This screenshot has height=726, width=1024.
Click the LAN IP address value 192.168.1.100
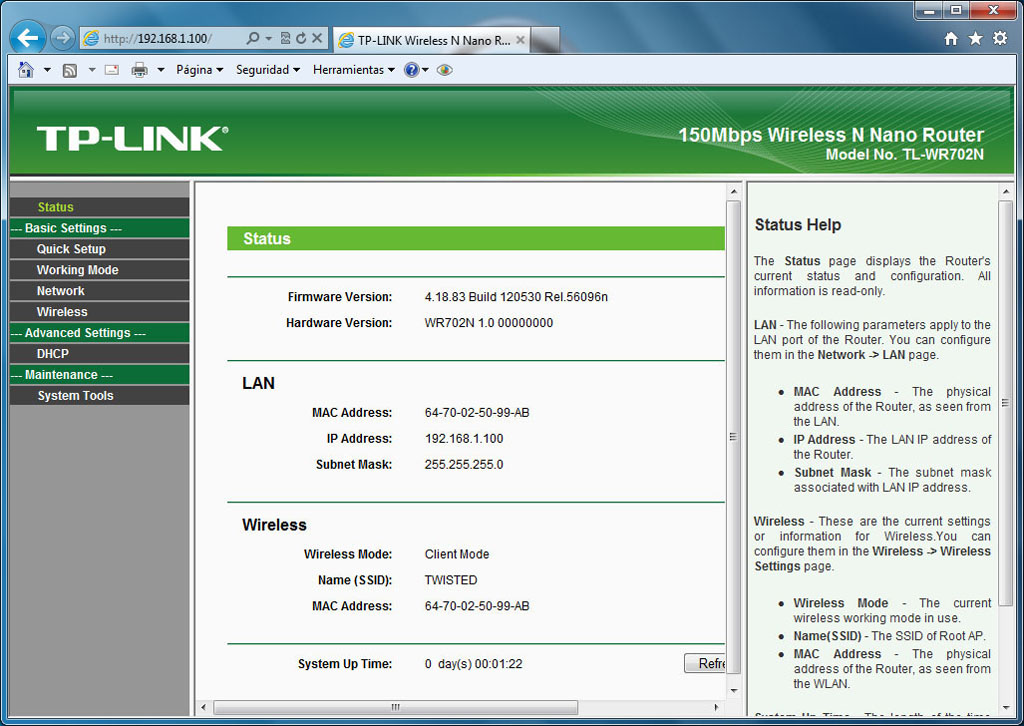tap(464, 439)
